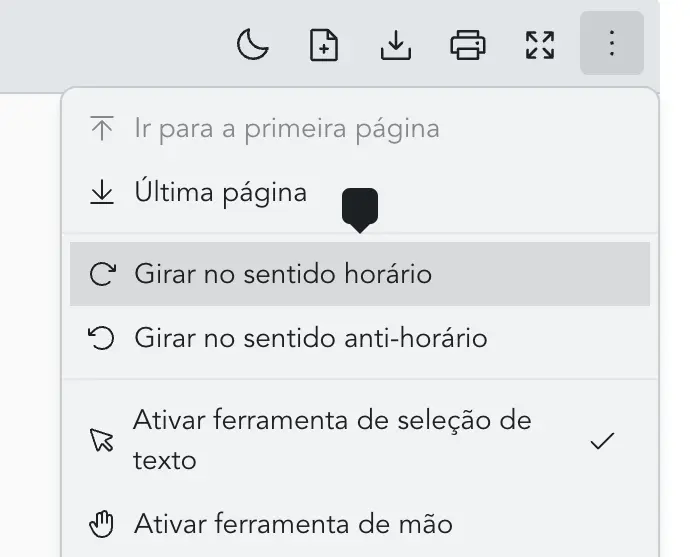Select 'Ir para a primeira página' menu entry
The width and height of the screenshot is (690, 557).
click(286, 129)
